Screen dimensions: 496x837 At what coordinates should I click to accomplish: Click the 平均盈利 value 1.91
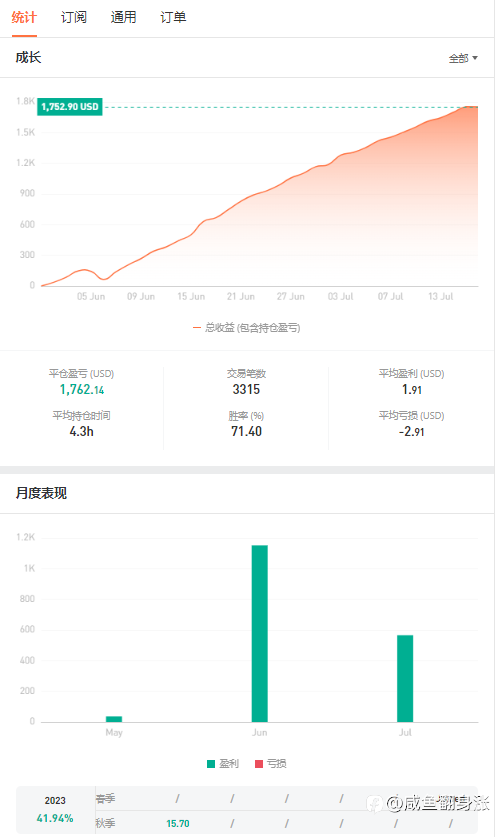pos(412,390)
